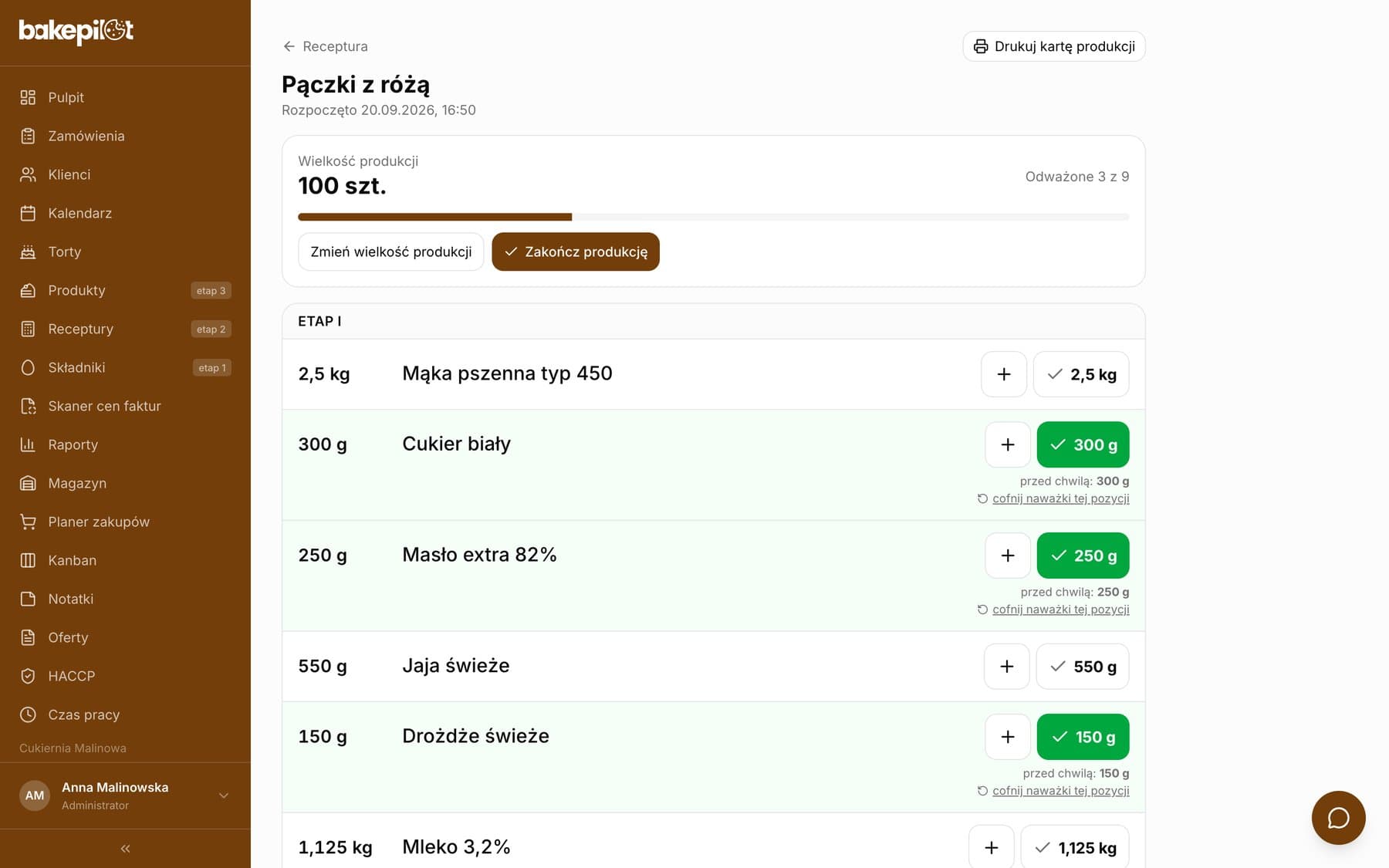Click the Receptury icon in sidebar
This screenshot has height=868, width=1389.
coord(28,329)
